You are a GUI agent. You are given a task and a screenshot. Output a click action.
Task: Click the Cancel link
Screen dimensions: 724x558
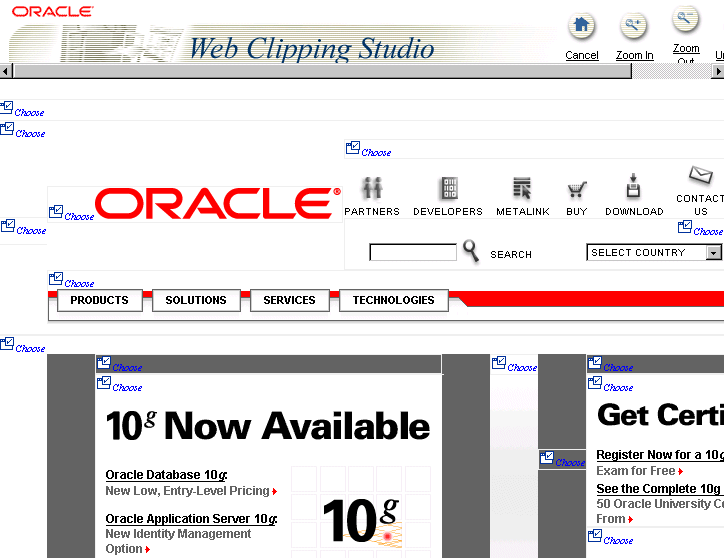581,55
